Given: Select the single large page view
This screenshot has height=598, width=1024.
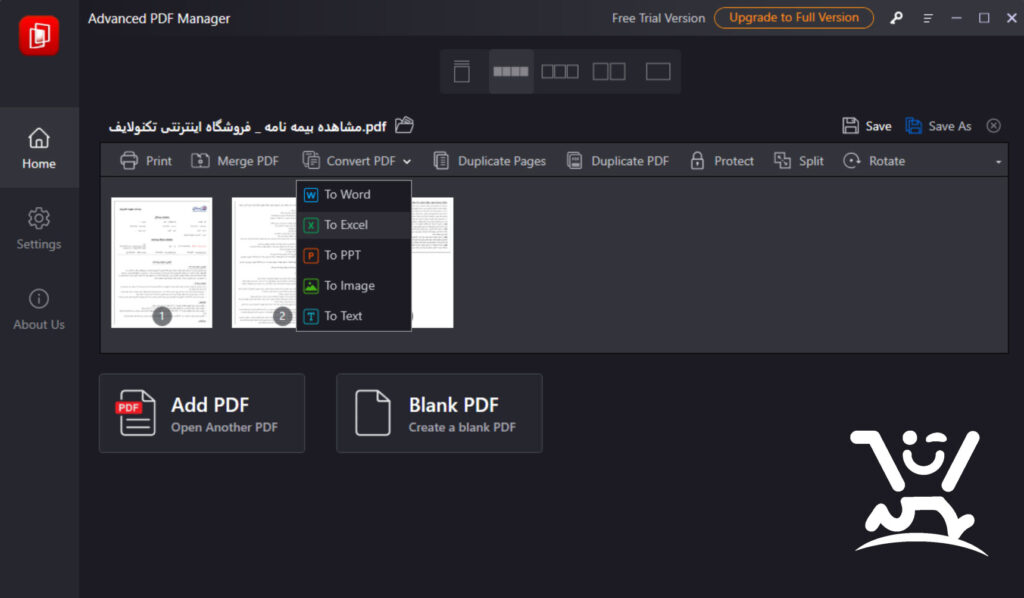Looking at the screenshot, I should point(658,71).
